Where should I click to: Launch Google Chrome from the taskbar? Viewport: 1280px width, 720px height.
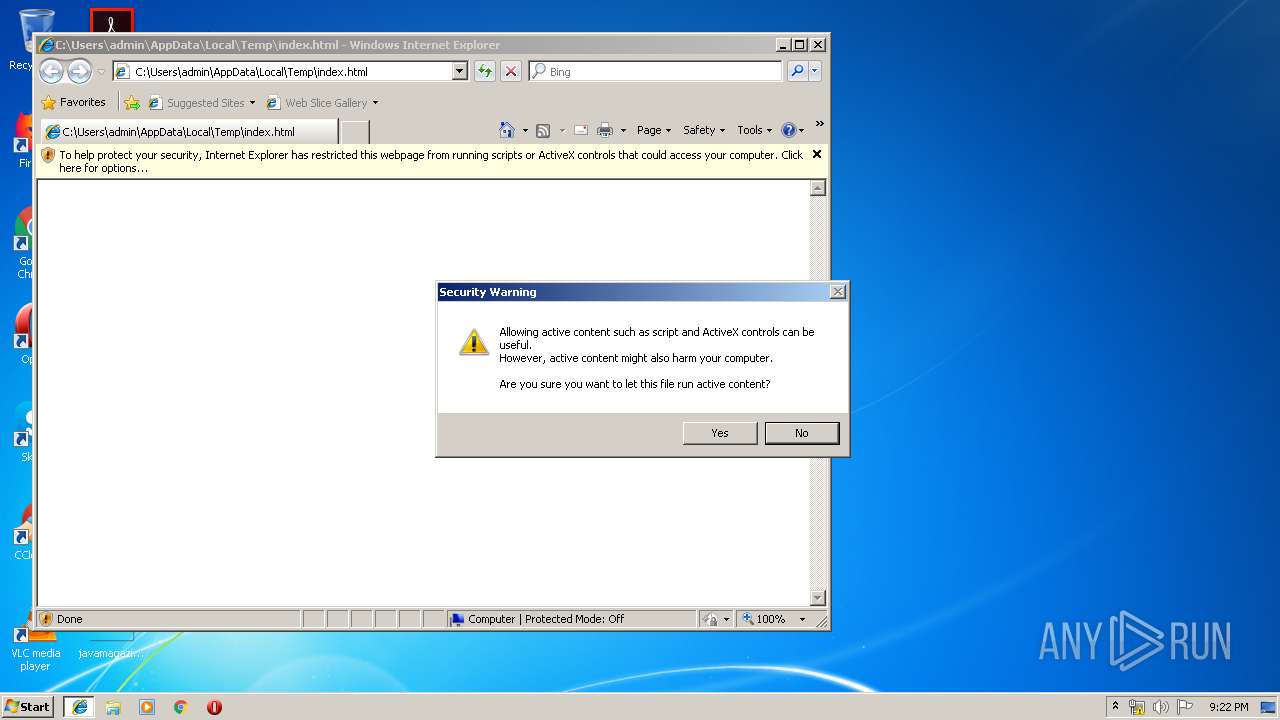181,707
